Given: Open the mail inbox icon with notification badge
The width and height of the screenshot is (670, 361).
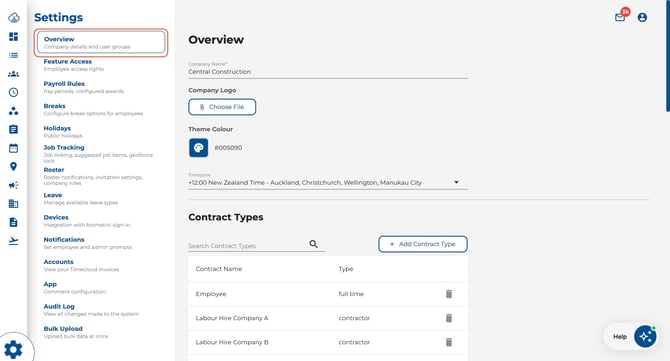Looking at the screenshot, I should (x=620, y=17).
